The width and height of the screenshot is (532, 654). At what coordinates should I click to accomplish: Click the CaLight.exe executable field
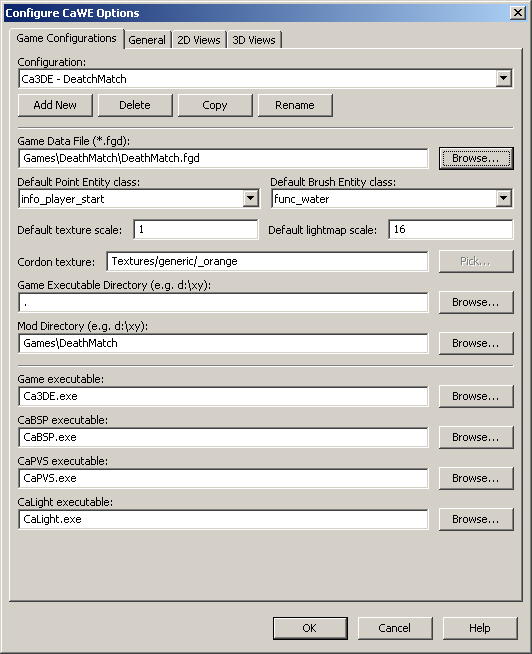[x=223, y=519]
